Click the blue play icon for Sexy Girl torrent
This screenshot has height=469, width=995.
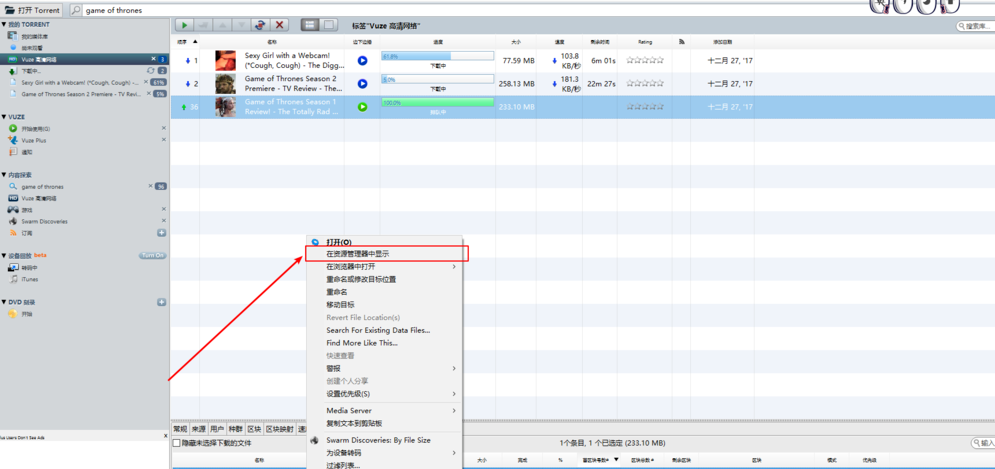pyautogui.click(x=362, y=61)
